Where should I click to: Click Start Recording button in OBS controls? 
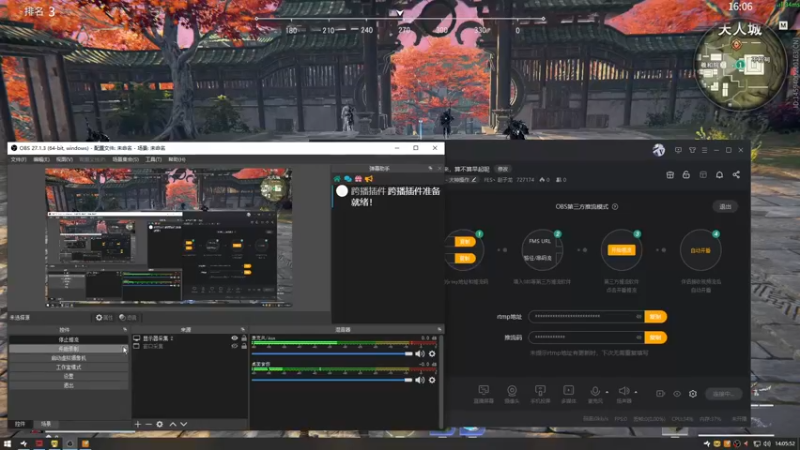[68, 349]
